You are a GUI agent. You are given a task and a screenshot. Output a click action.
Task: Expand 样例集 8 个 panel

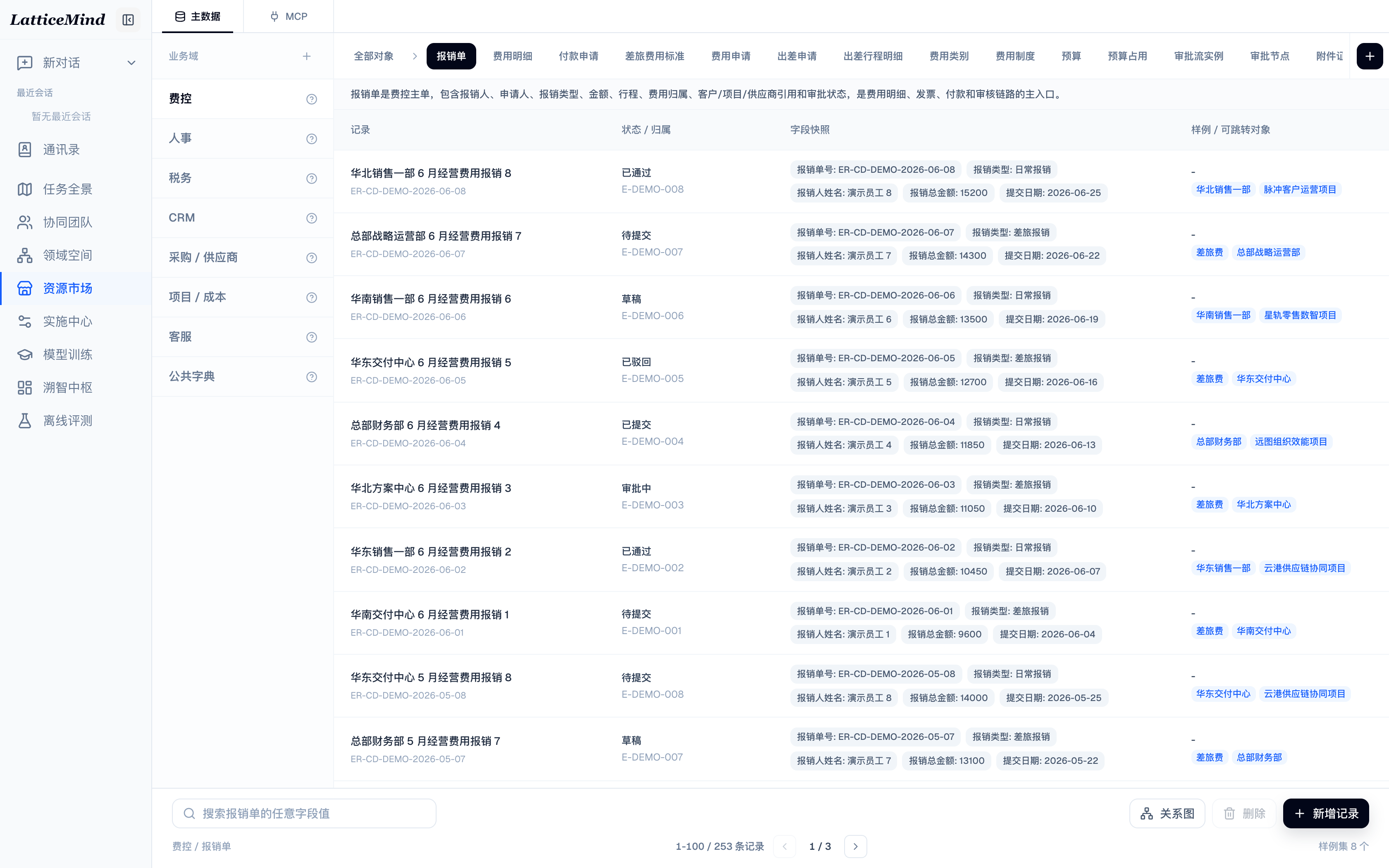click(x=1343, y=846)
